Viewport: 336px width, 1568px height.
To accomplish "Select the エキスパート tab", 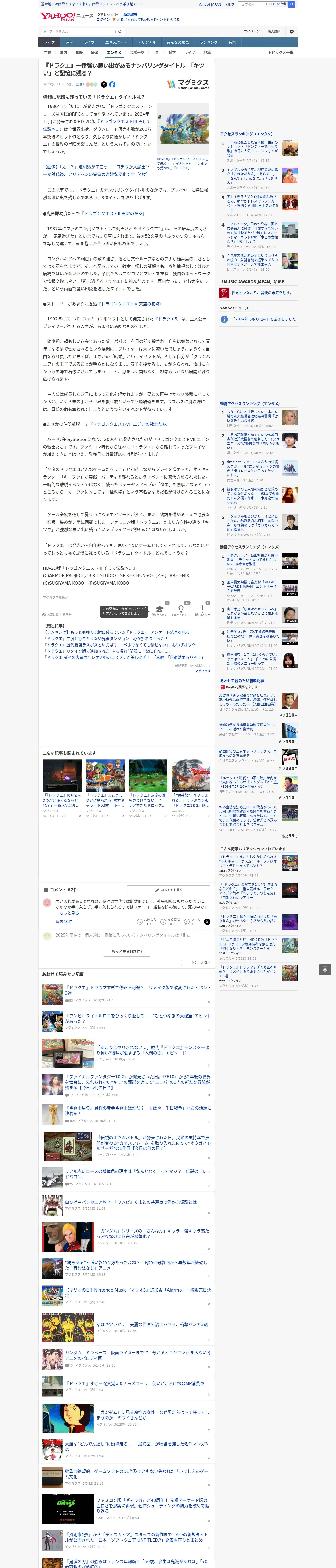I will tap(116, 43).
